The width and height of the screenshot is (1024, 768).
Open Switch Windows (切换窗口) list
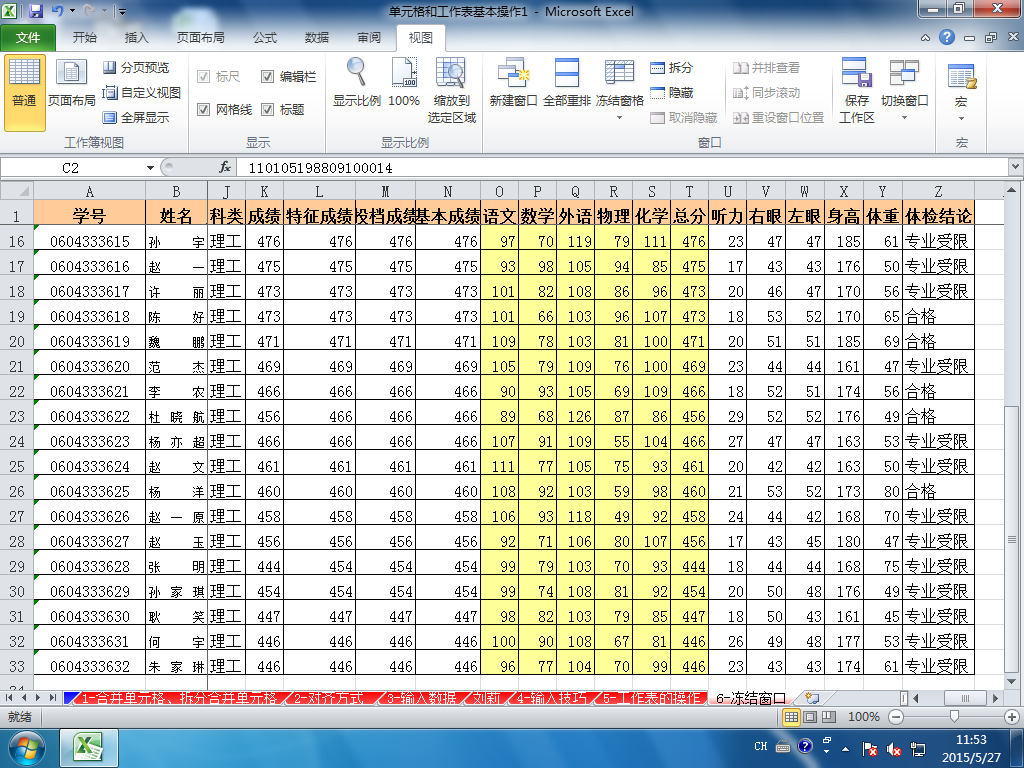[x=904, y=90]
